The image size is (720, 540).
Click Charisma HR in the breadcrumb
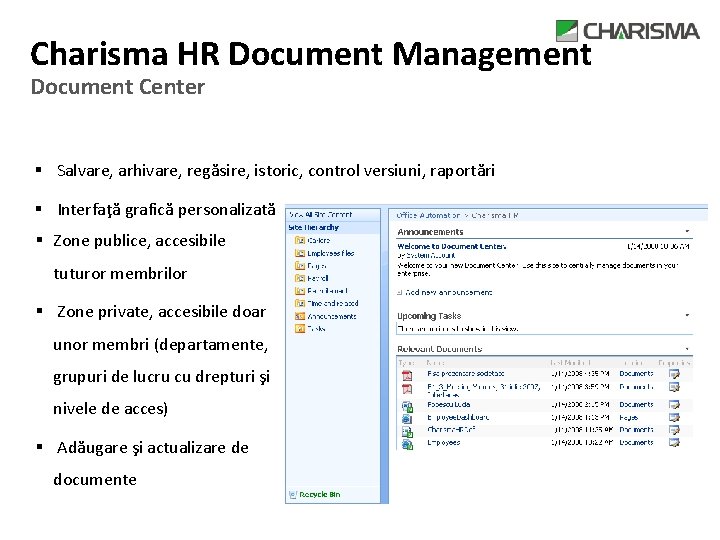[495, 215]
